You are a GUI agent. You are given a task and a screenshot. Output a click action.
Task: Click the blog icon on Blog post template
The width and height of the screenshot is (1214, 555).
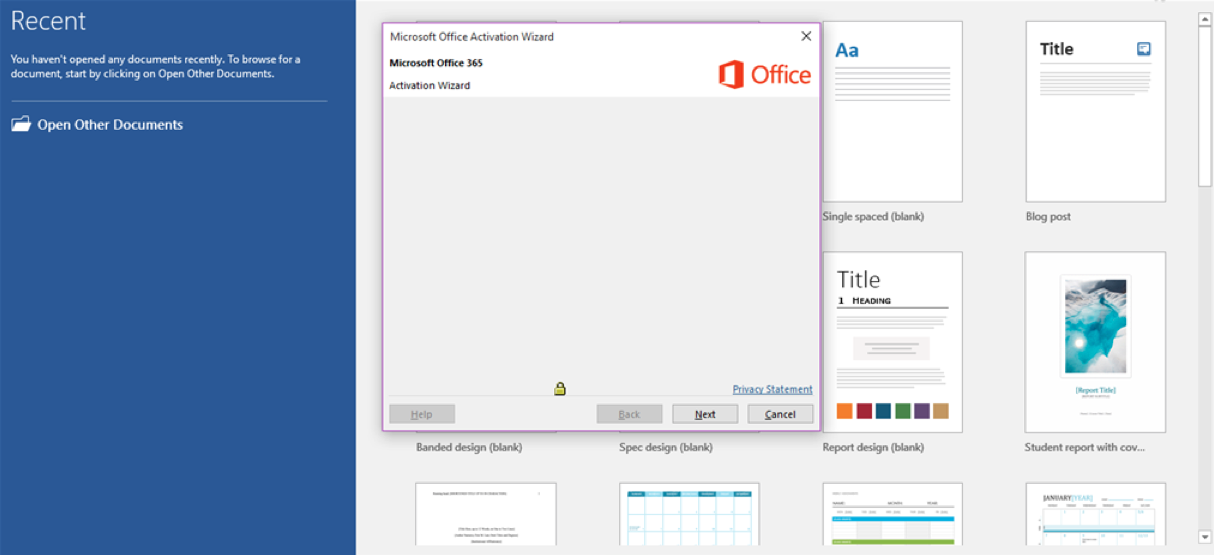click(1144, 48)
